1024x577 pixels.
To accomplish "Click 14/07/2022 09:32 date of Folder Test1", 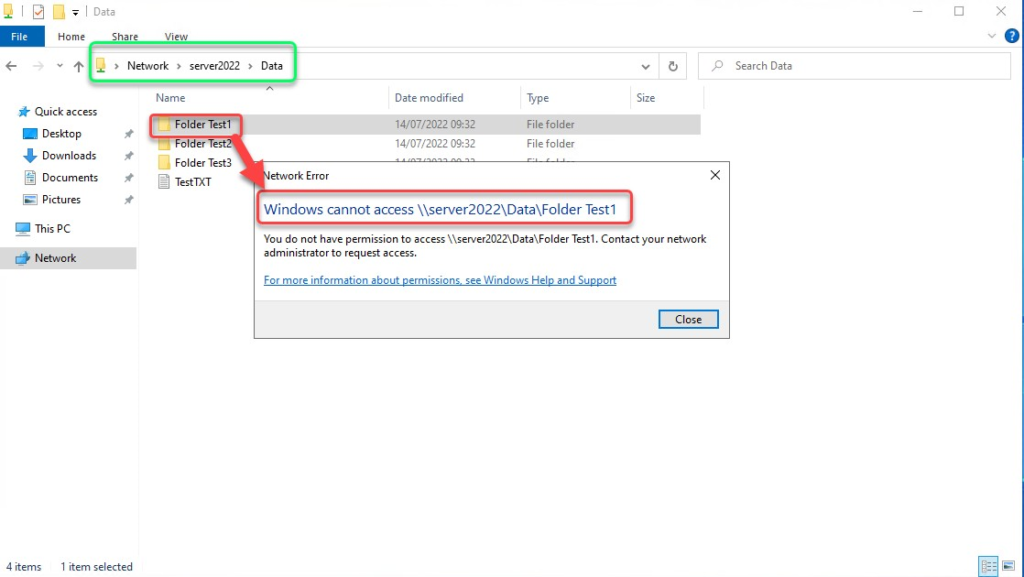I will [x=435, y=124].
